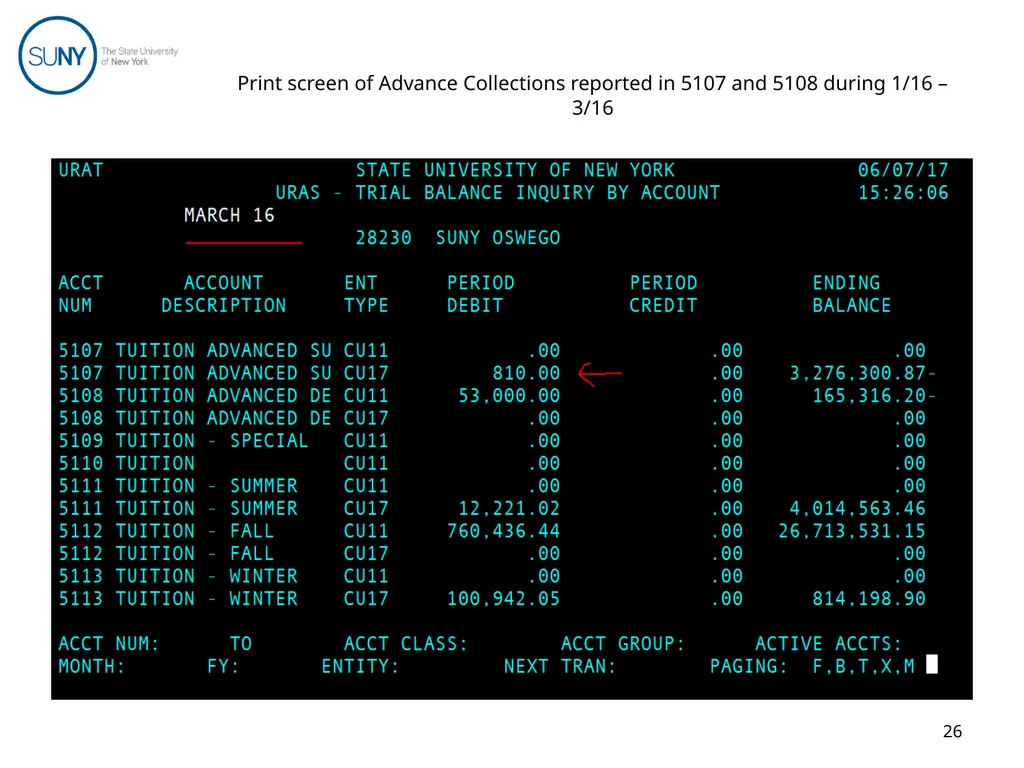Screen dimensions: 1024x768
Task: Click the ACCT NUM column header
Action: pyautogui.click(x=80, y=294)
